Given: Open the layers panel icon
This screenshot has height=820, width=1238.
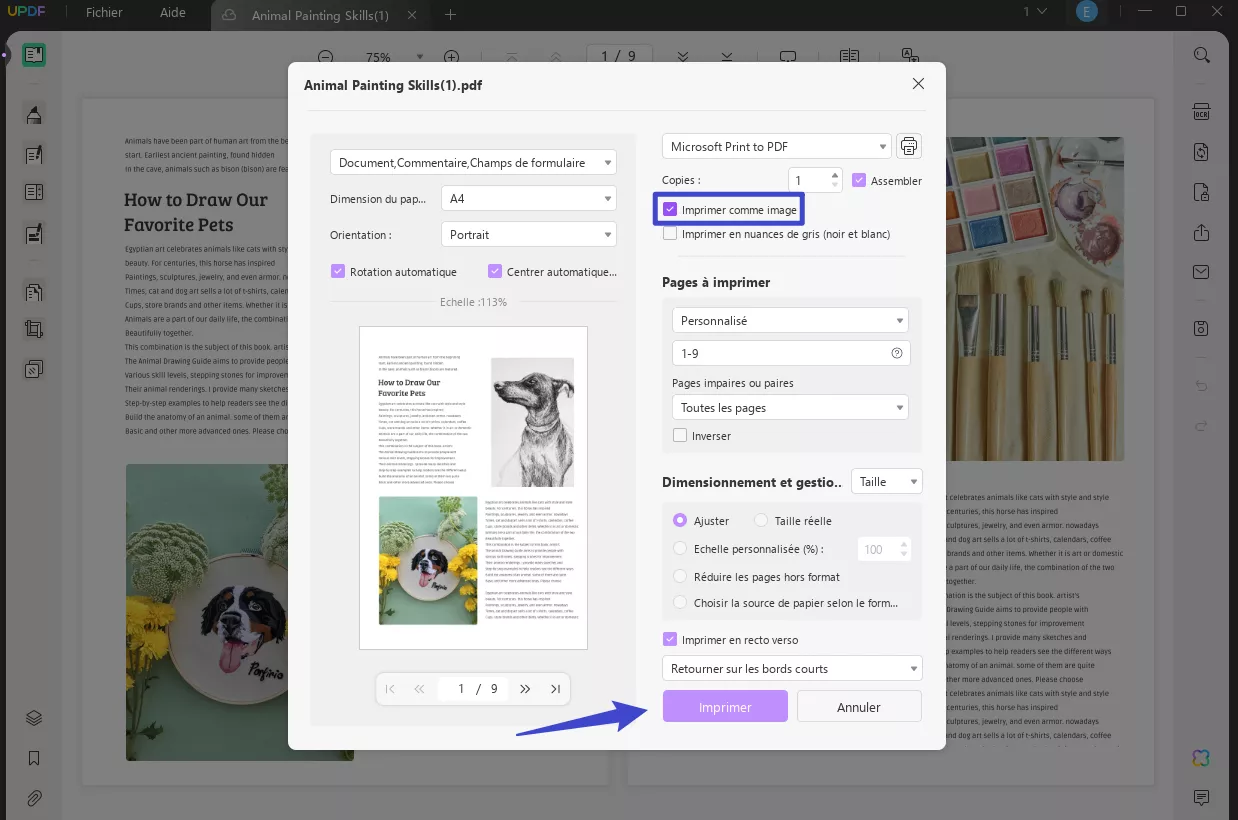Looking at the screenshot, I should 34,718.
